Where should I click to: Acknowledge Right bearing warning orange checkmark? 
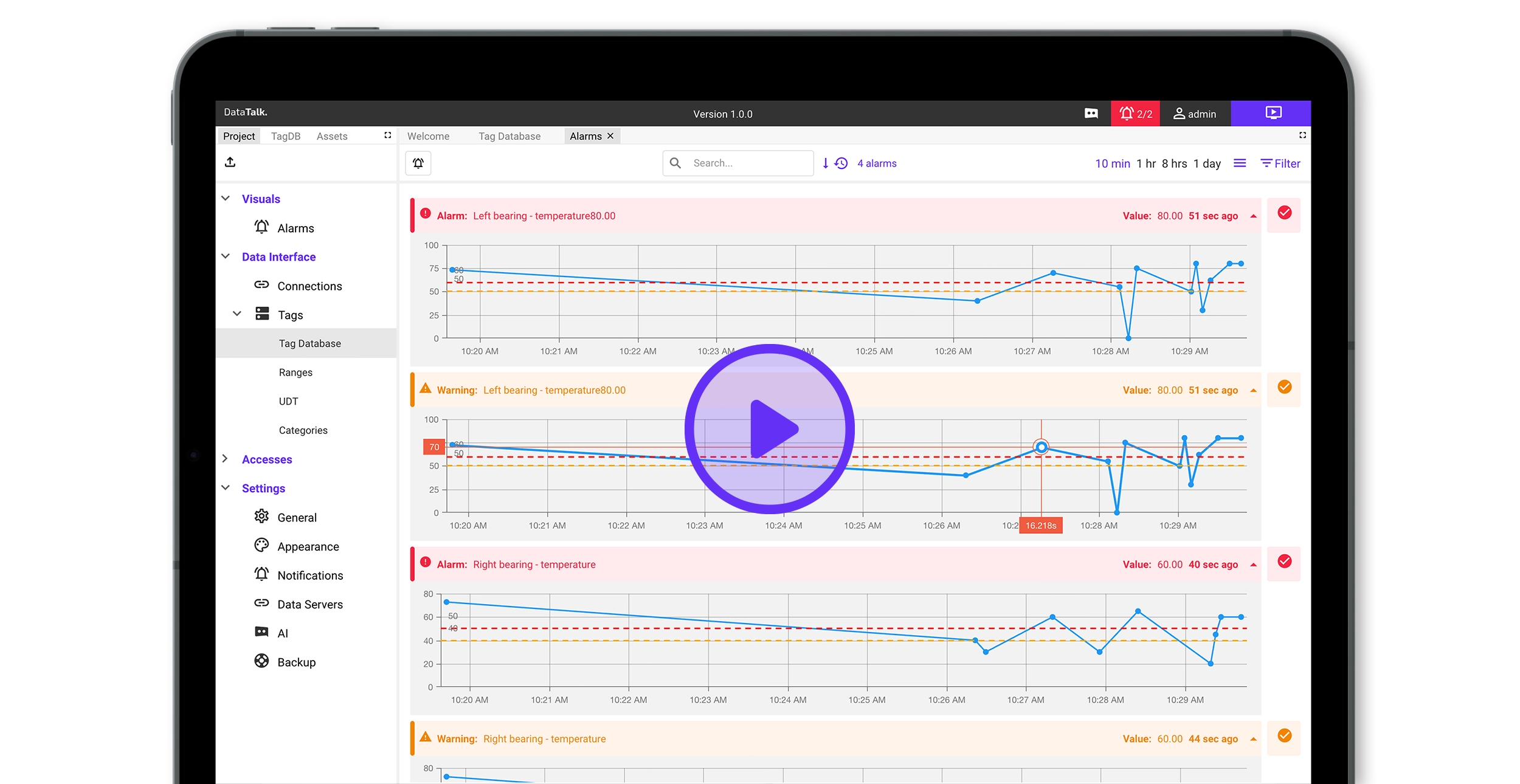1284,737
